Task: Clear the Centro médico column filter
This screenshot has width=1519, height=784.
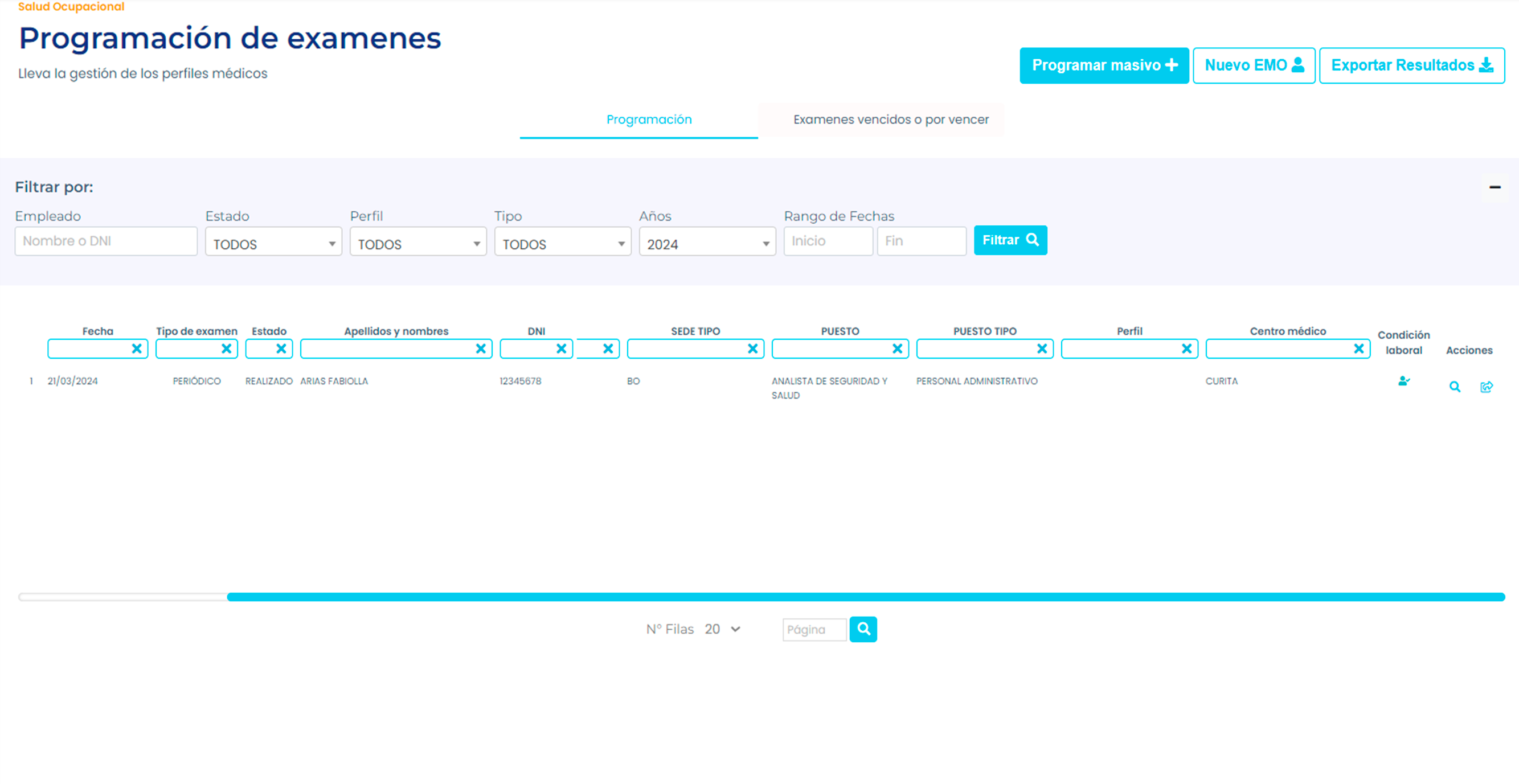Action: click(x=1358, y=349)
